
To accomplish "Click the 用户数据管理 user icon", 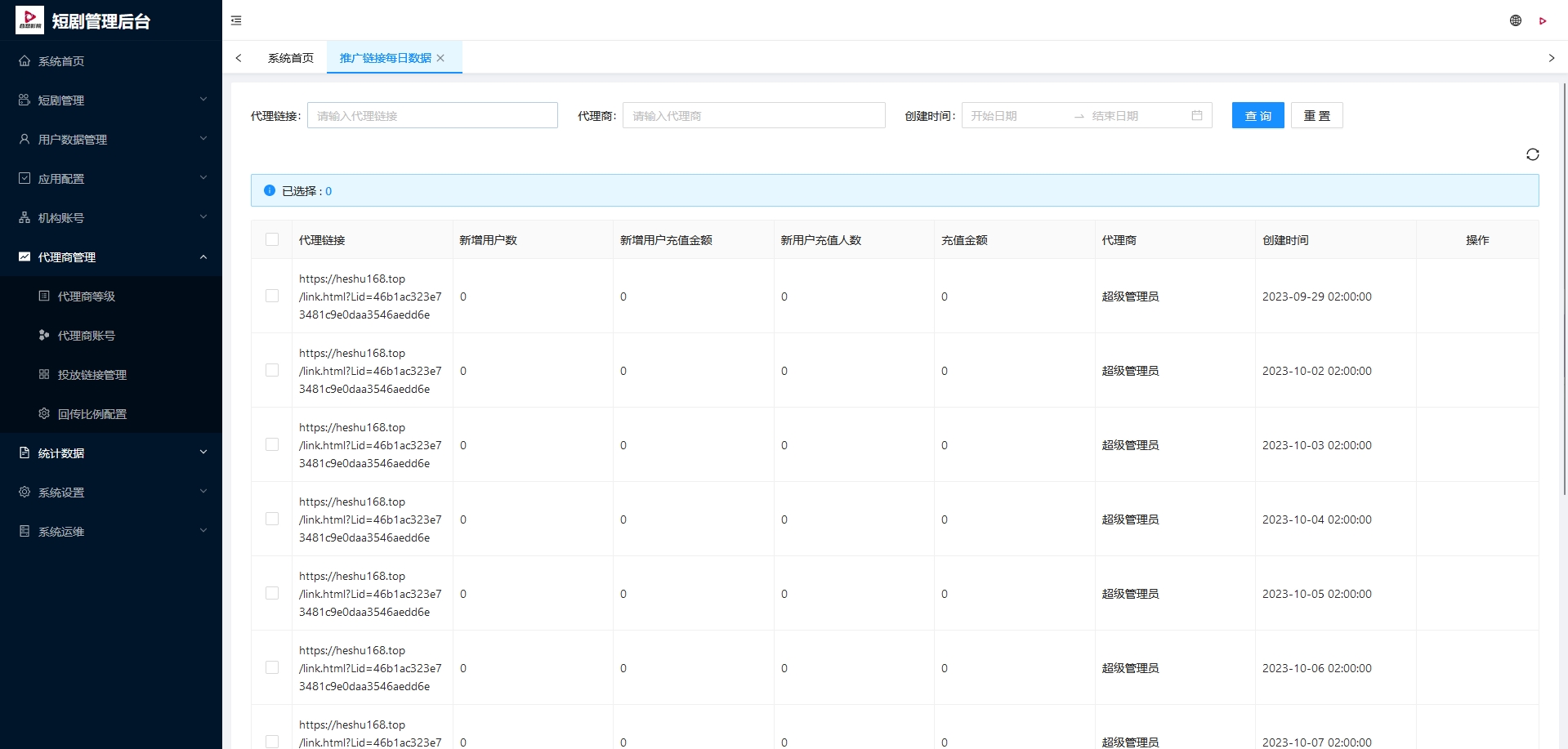I will (25, 139).
